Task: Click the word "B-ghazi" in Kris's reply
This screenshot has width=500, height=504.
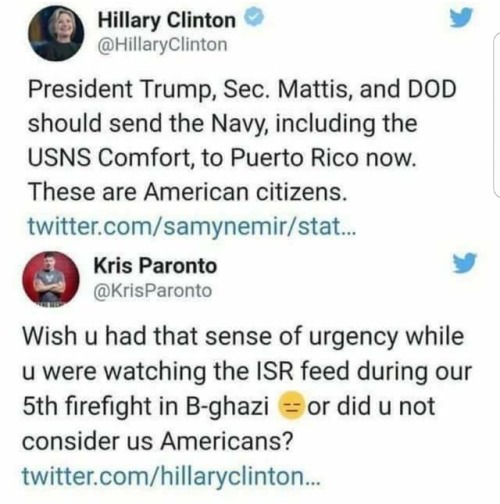Action: click(227, 406)
